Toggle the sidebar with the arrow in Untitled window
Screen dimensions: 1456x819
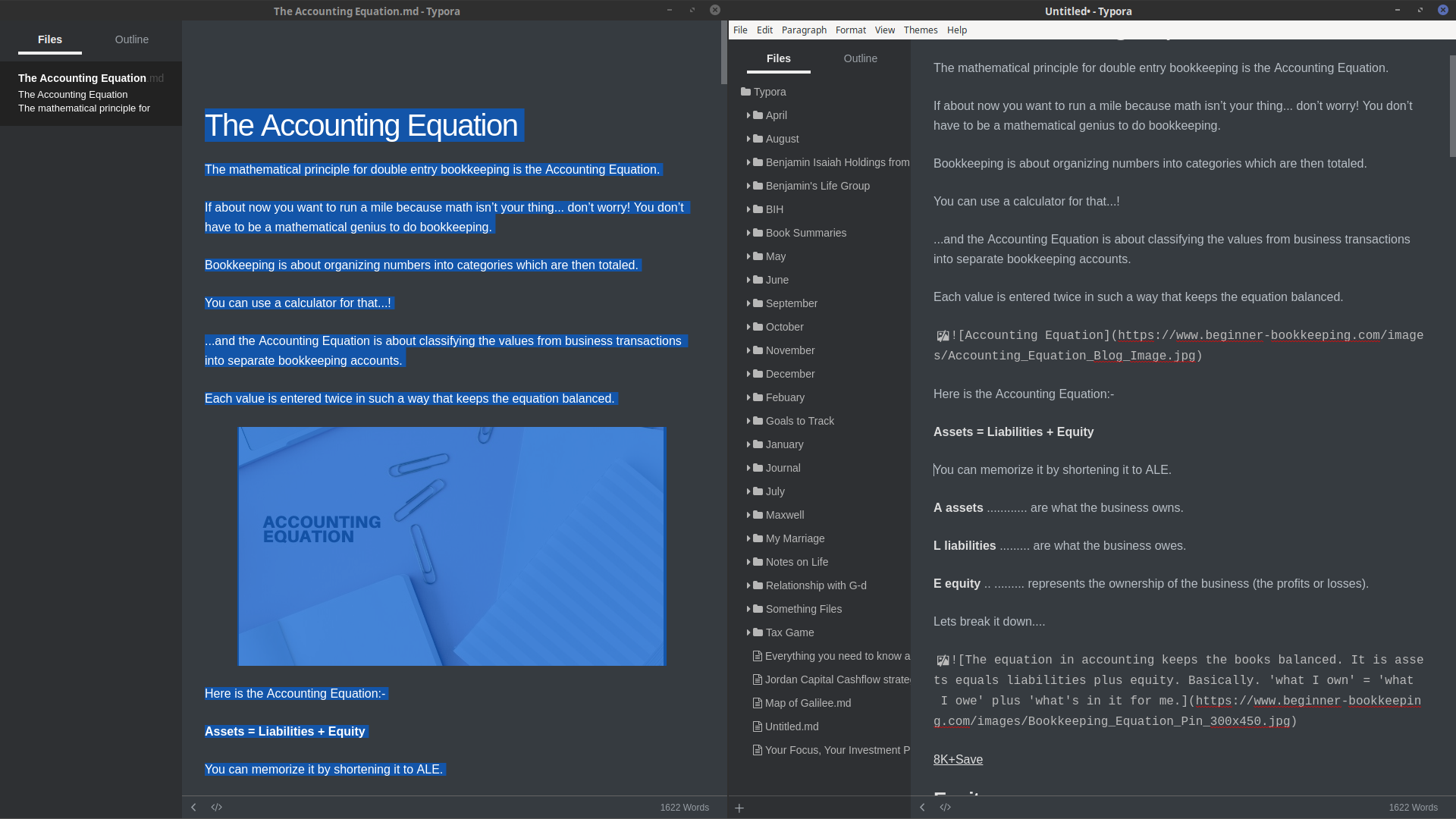(x=922, y=807)
